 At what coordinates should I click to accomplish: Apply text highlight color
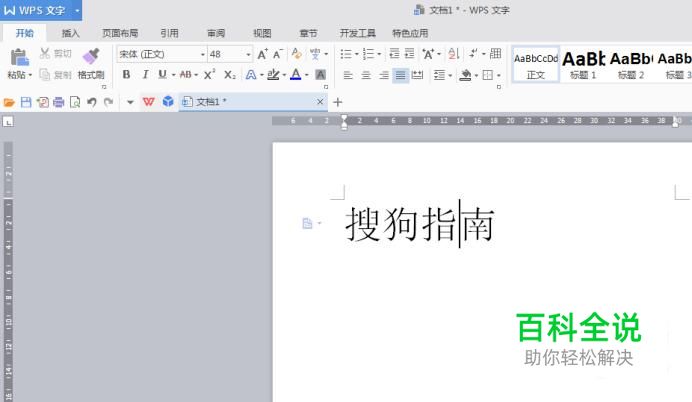click(273, 75)
